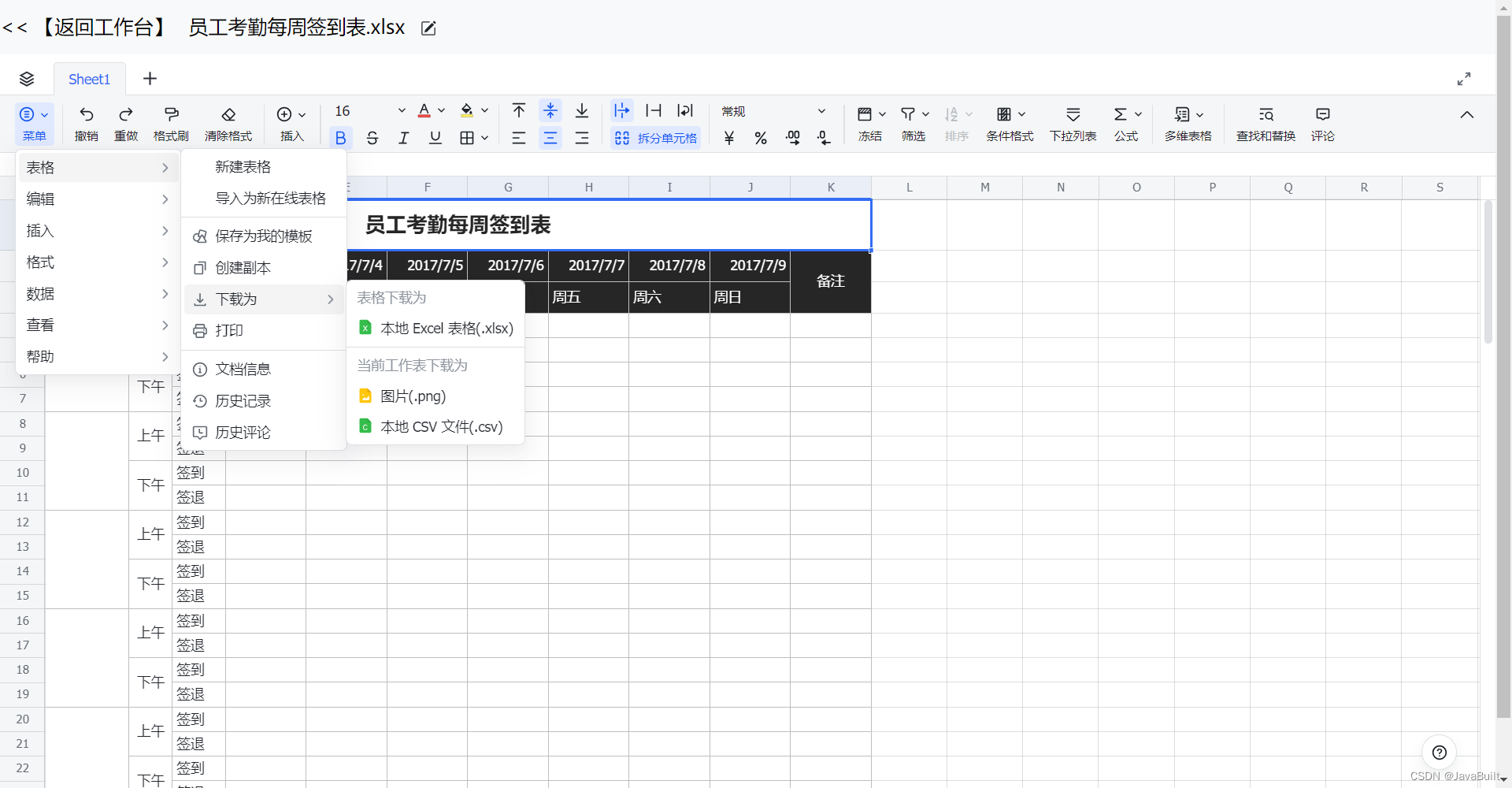This screenshot has height=788, width=1512.
Task: Click the Clear Format (清除格式) eraser icon
Action: (x=228, y=114)
